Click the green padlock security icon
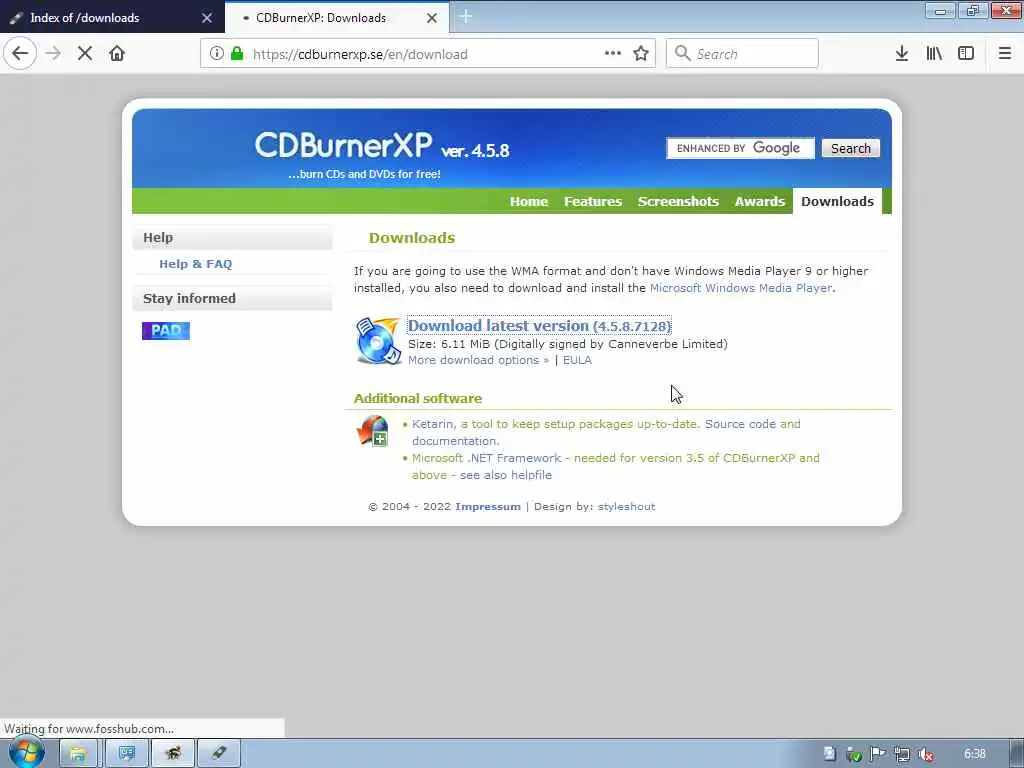The image size is (1024, 768). 237,54
